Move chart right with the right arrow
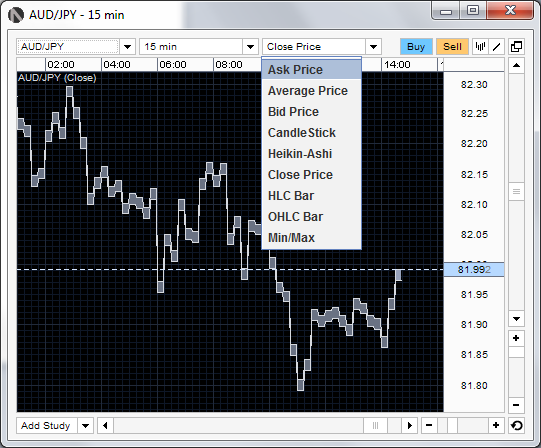Viewport: 541px width, 448px height. [x=410, y=425]
